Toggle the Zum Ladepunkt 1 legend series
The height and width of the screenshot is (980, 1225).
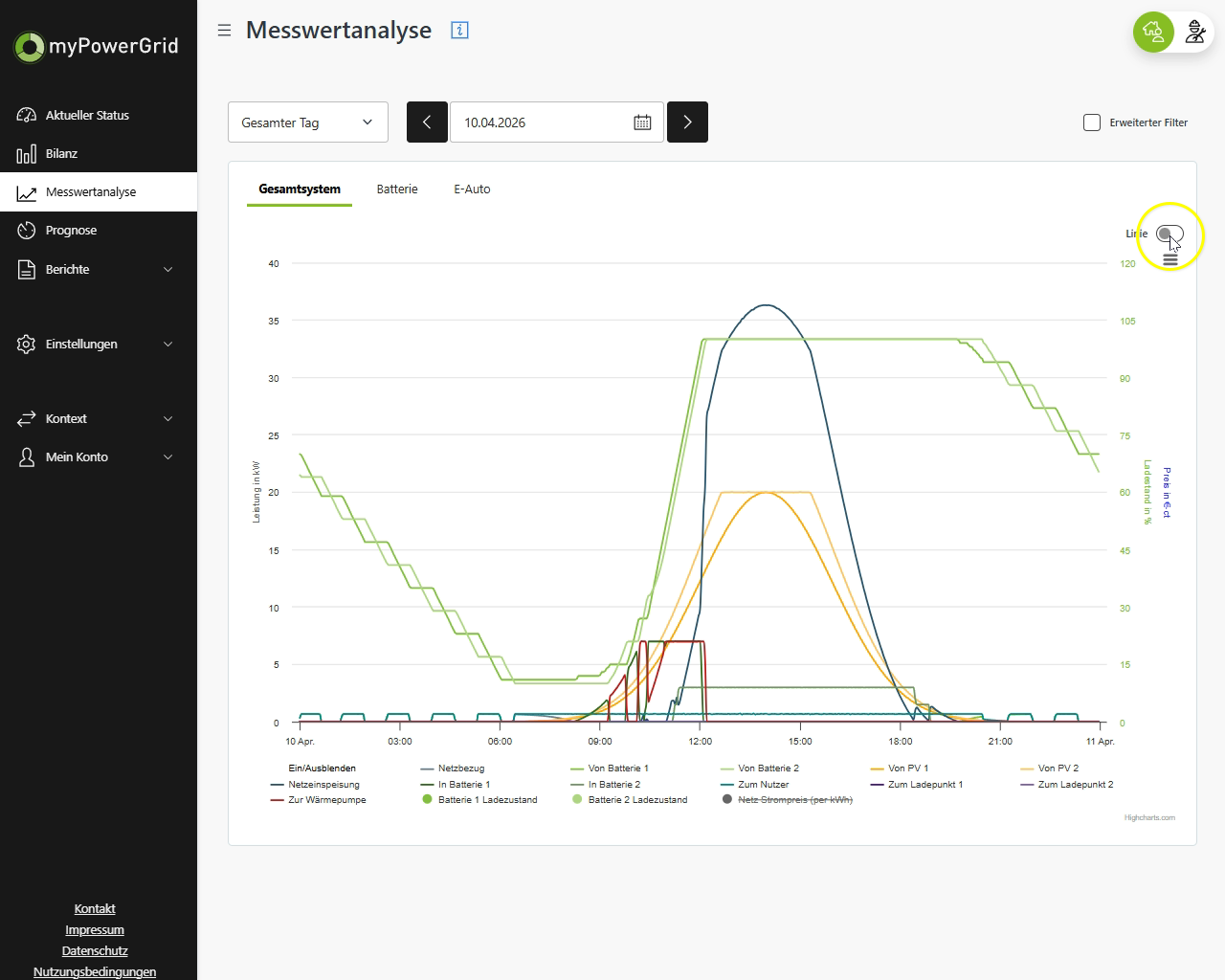coord(917,785)
